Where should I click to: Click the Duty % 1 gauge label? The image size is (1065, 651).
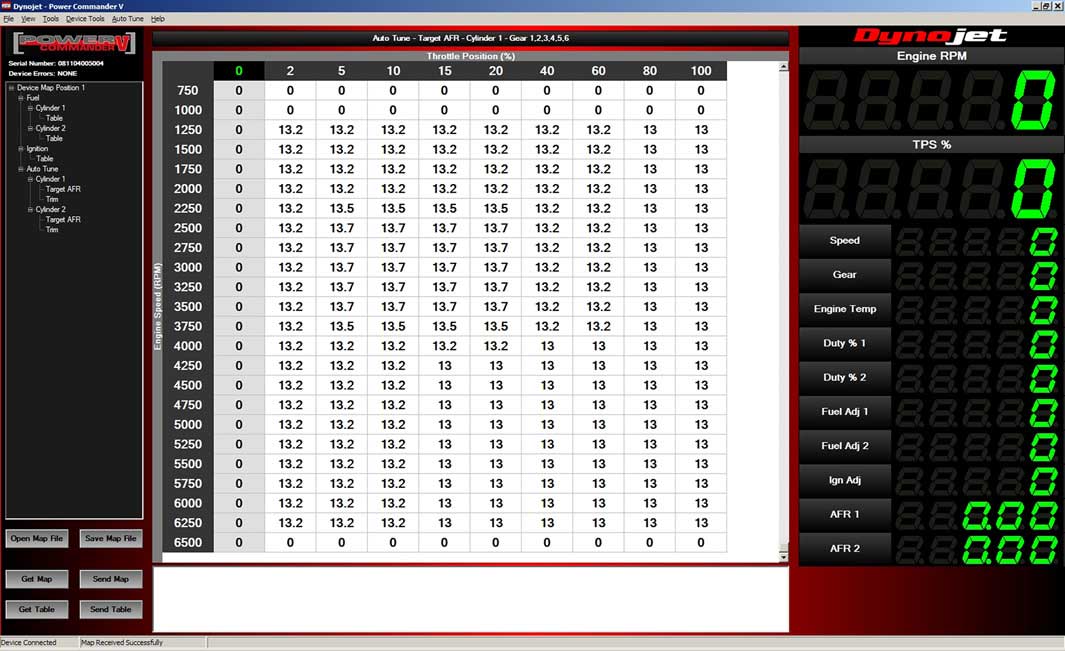click(845, 343)
